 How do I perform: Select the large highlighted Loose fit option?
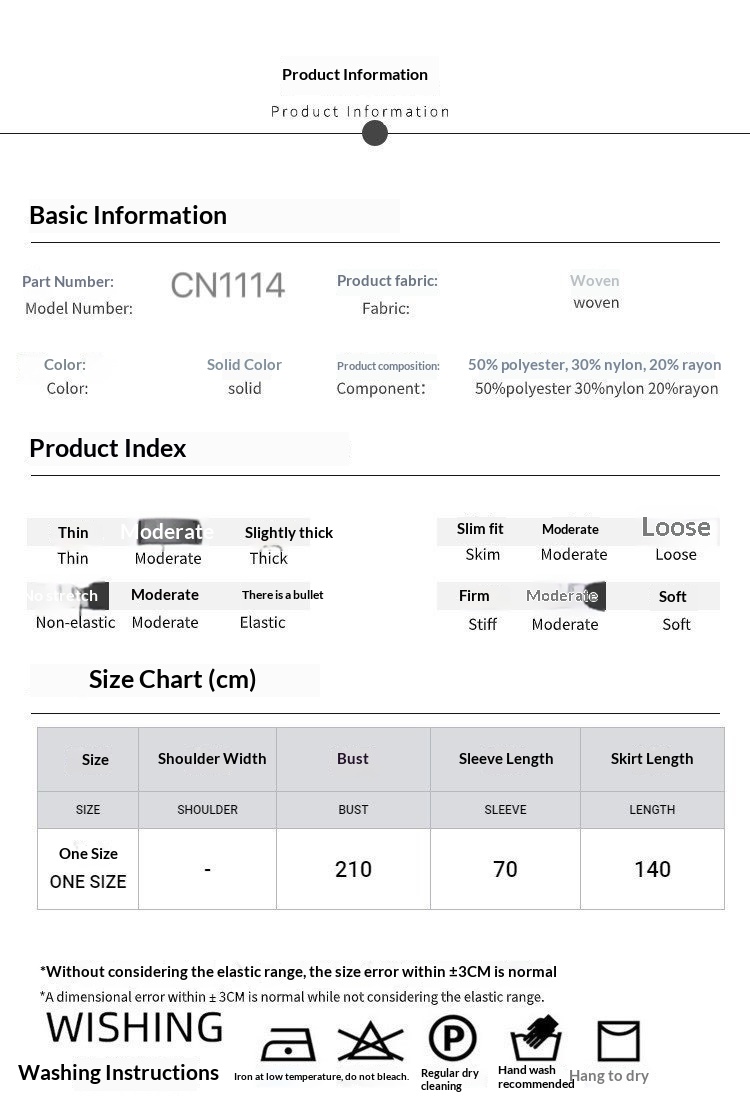pyautogui.click(x=676, y=527)
